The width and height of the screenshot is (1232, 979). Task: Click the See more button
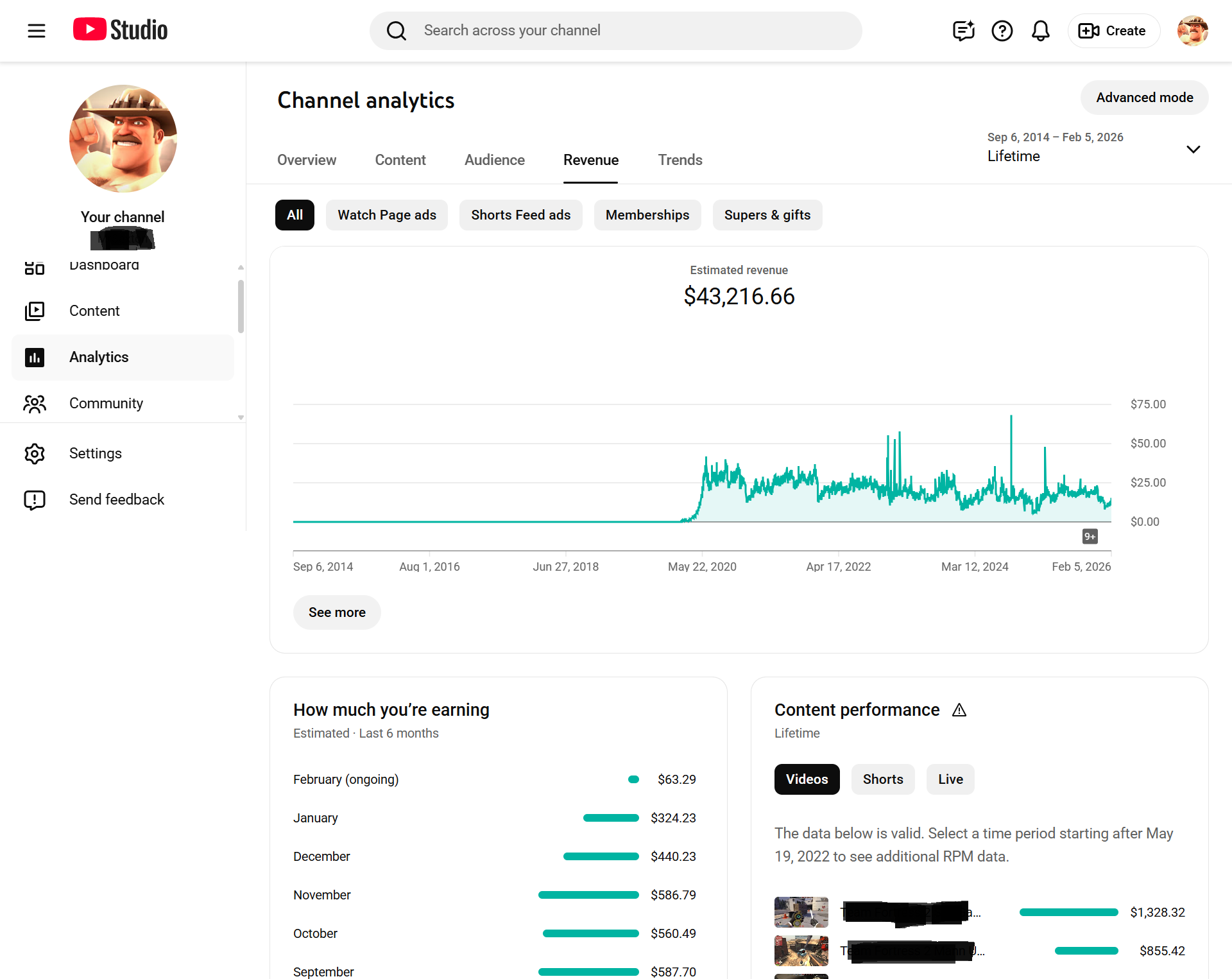tap(337, 612)
